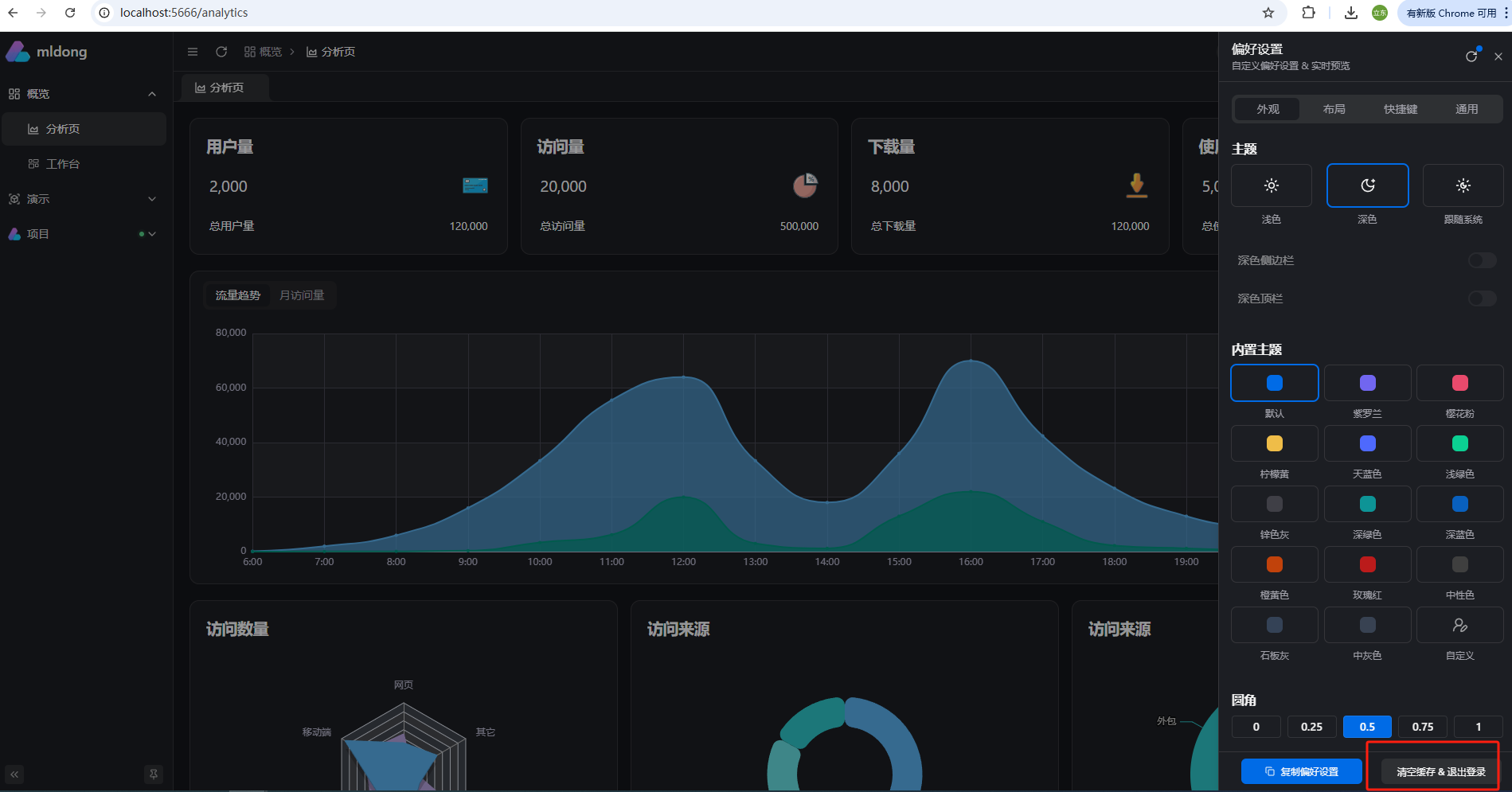Choose the 深绿色 theme swatch
The height and width of the screenshot is (792, 1512).
[1368, 504]
